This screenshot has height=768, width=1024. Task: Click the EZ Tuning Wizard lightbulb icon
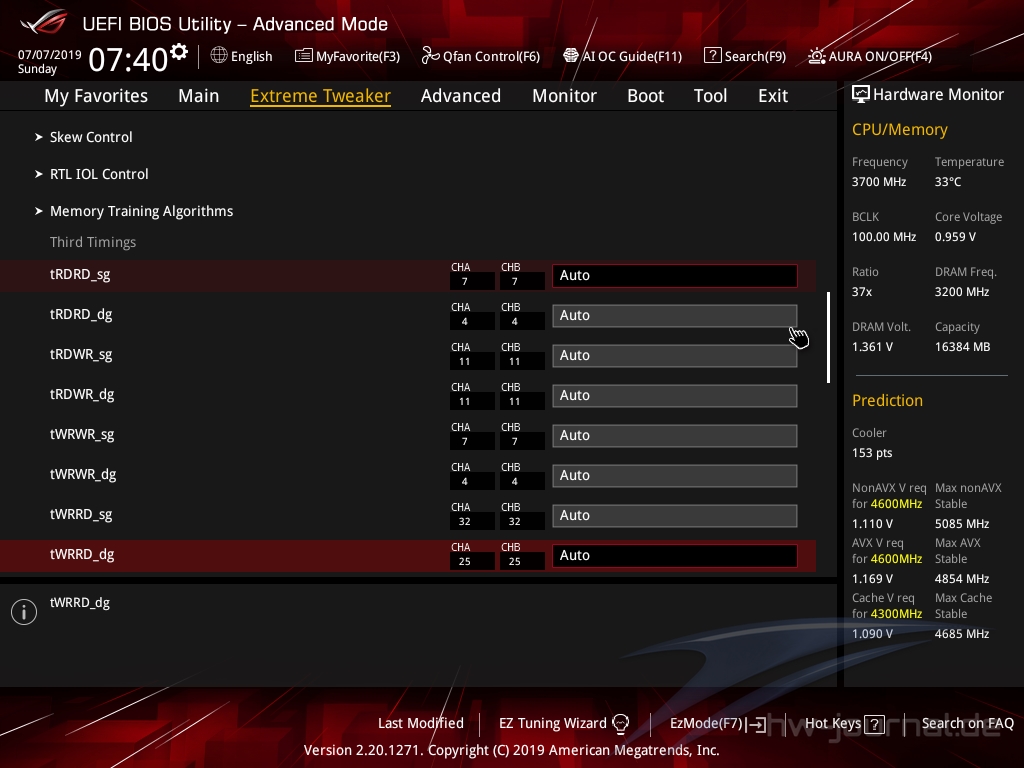pyautogui.click(x=620, y=723)
